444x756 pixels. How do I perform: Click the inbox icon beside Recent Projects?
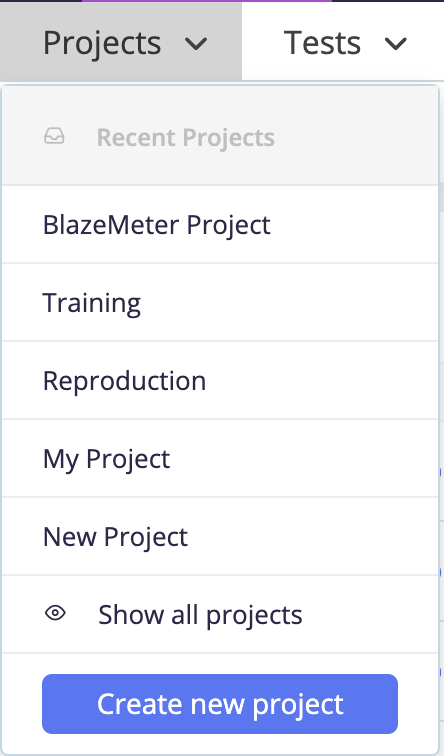pyautogui.click(x=54, y=136)
